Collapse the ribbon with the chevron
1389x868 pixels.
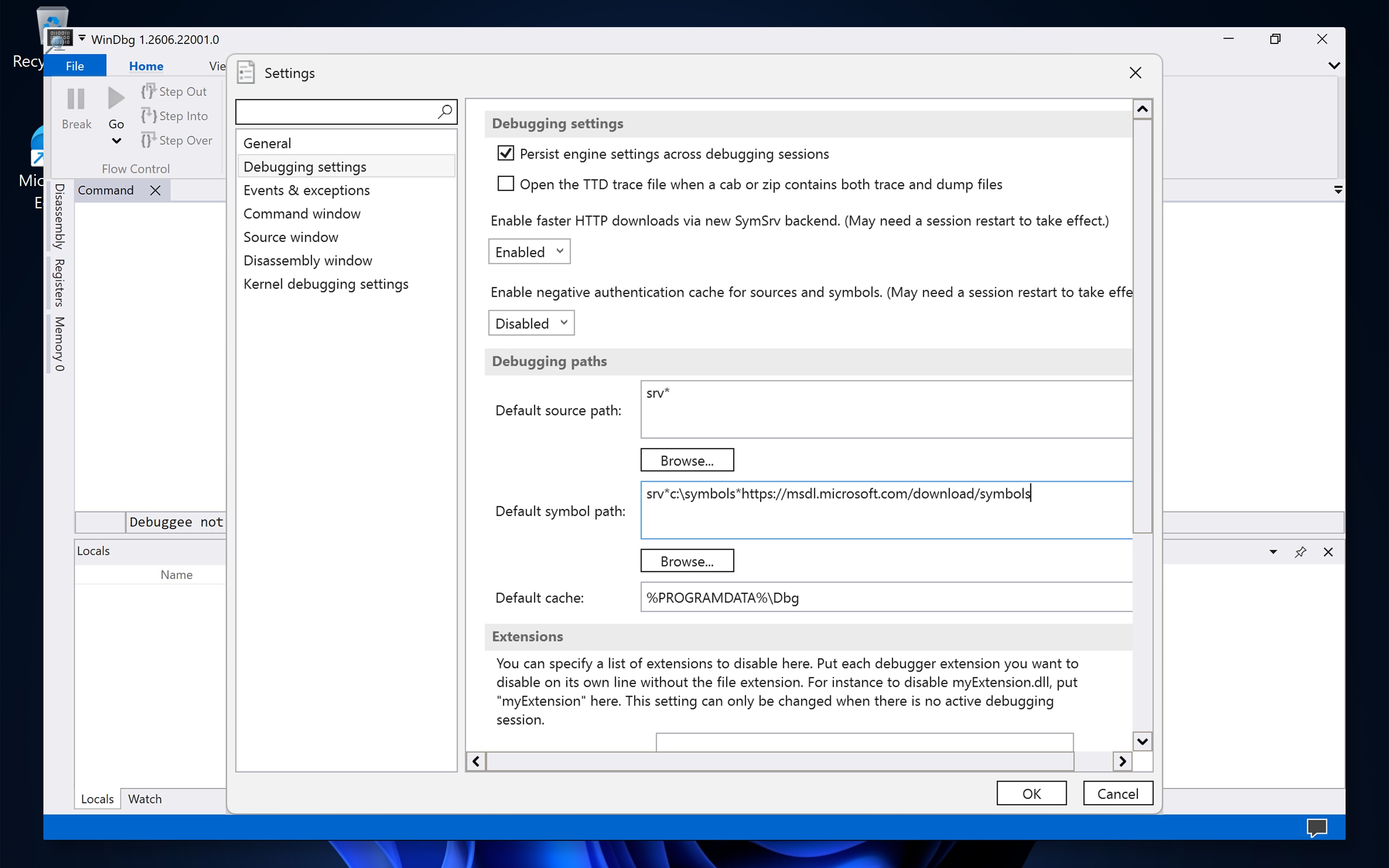coord(1334,66)
